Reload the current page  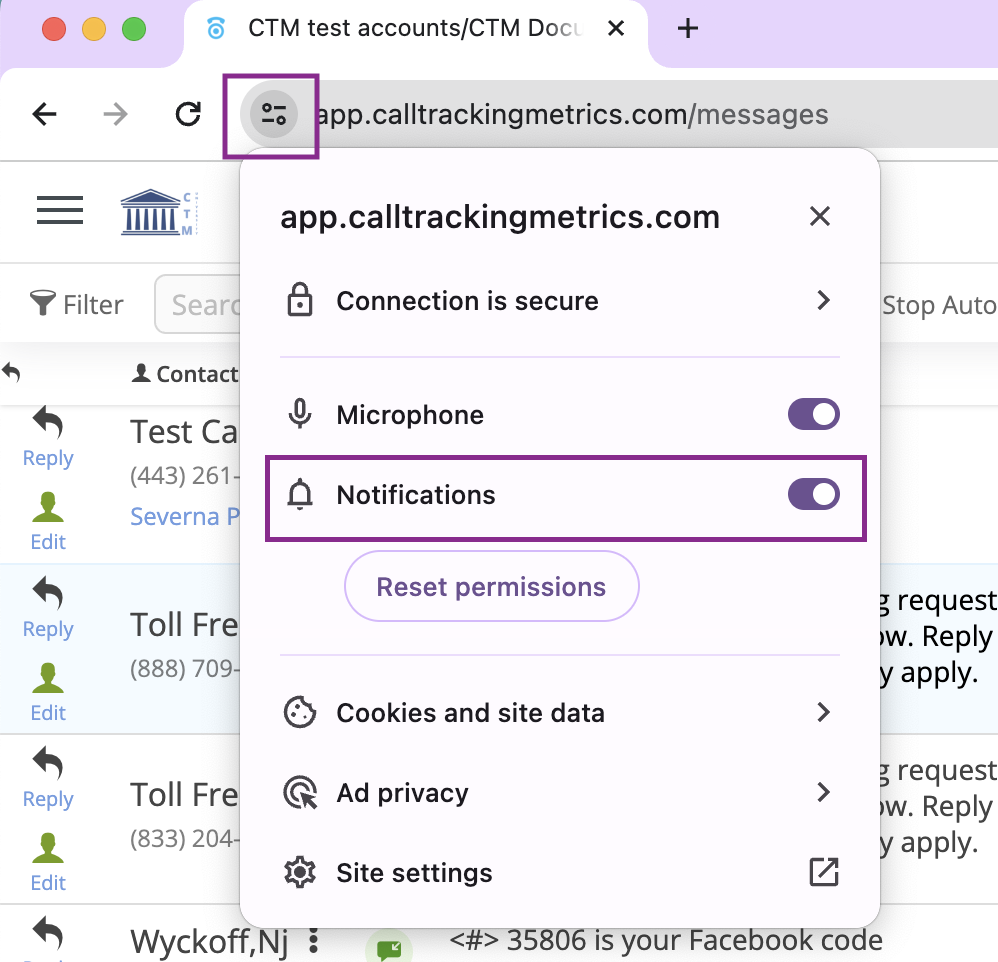click(x=188, y=113)
